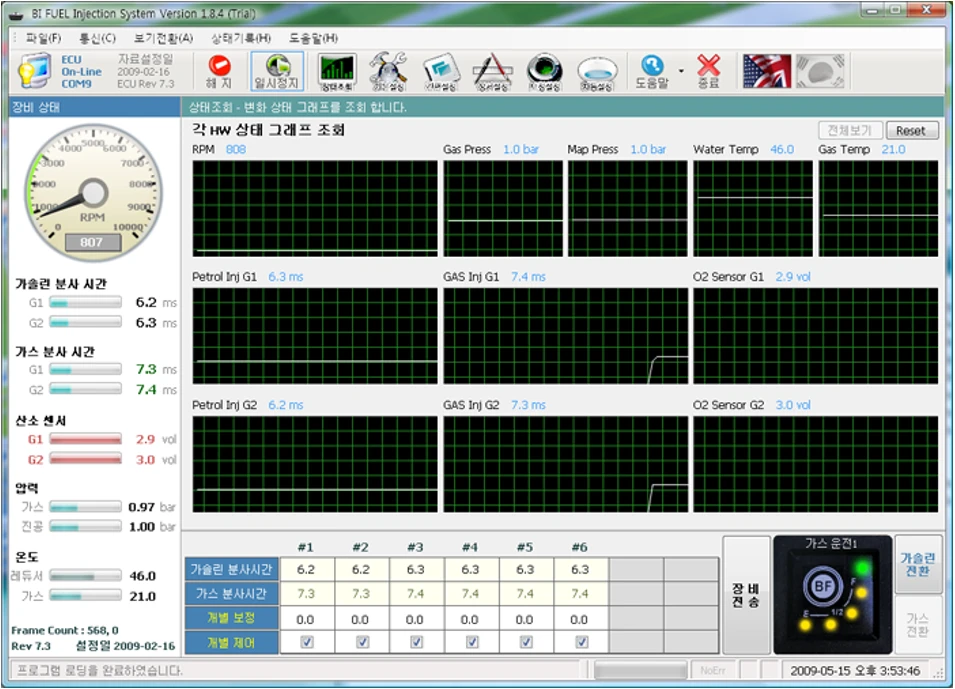
Task: Click the 산소 센서 G1 red bar
Action: (x=85, y=439)
